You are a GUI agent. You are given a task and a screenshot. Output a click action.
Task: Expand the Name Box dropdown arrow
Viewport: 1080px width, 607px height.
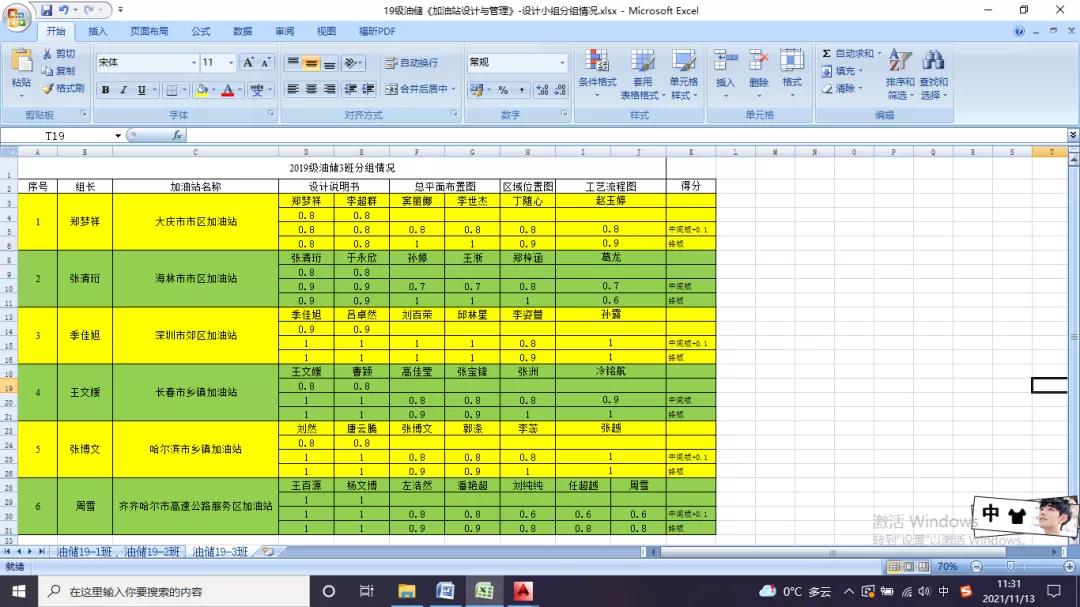118,135
